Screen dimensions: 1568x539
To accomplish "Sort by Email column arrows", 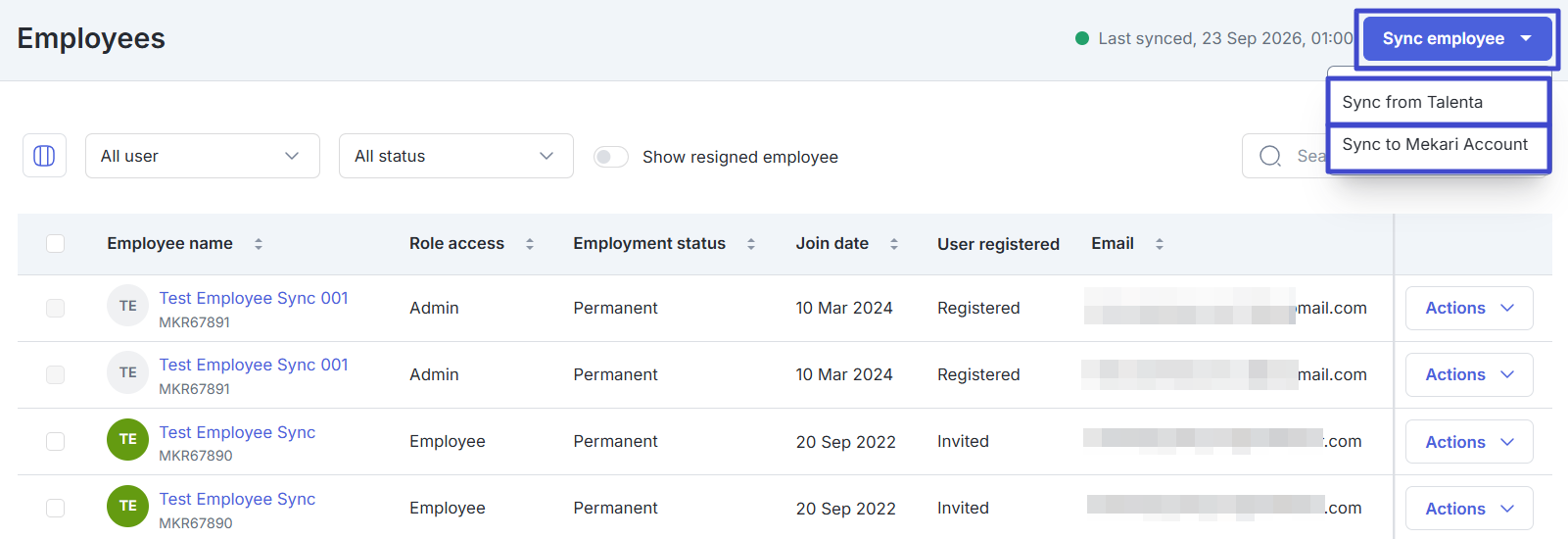I will point(1160,244).
